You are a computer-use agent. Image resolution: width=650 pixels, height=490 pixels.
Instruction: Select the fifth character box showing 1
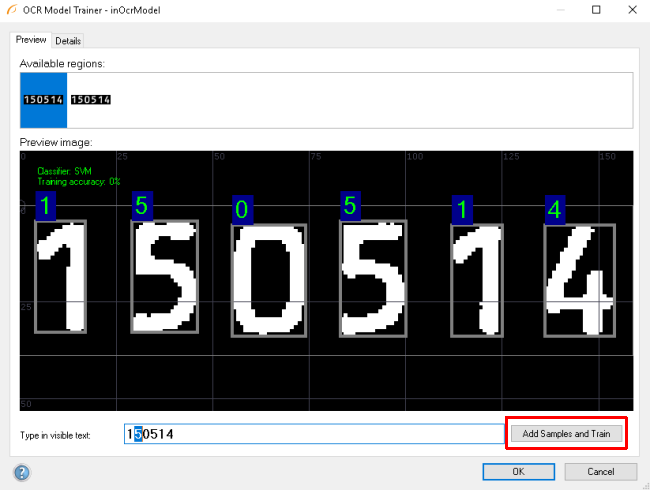[478, 280]
